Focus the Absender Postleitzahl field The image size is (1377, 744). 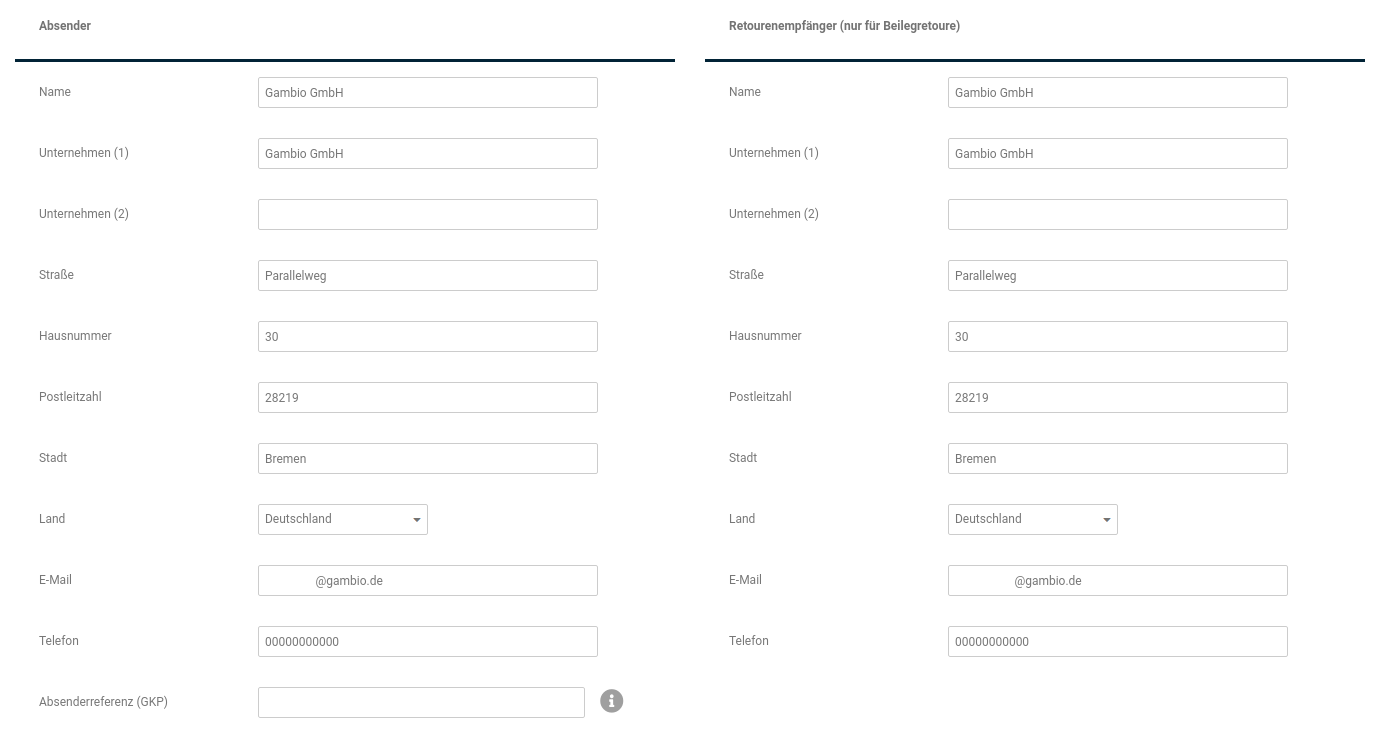(428, 397)
